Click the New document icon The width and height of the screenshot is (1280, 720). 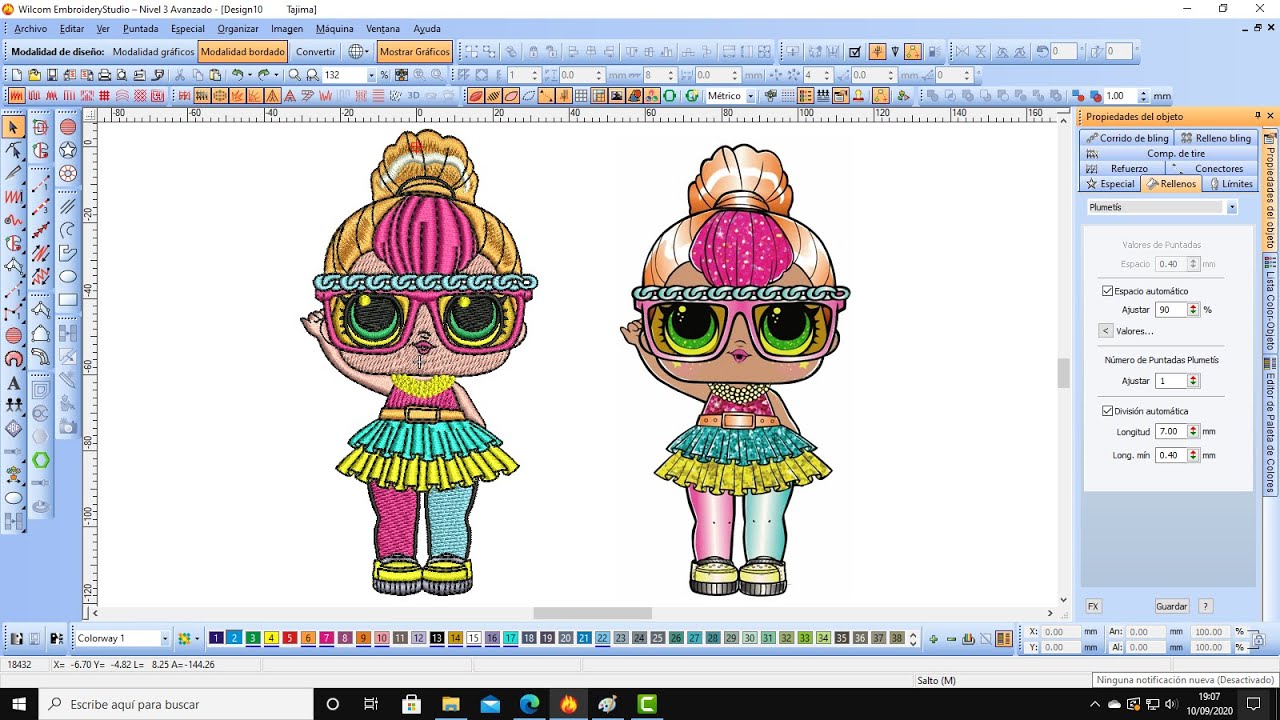point(17,75)
